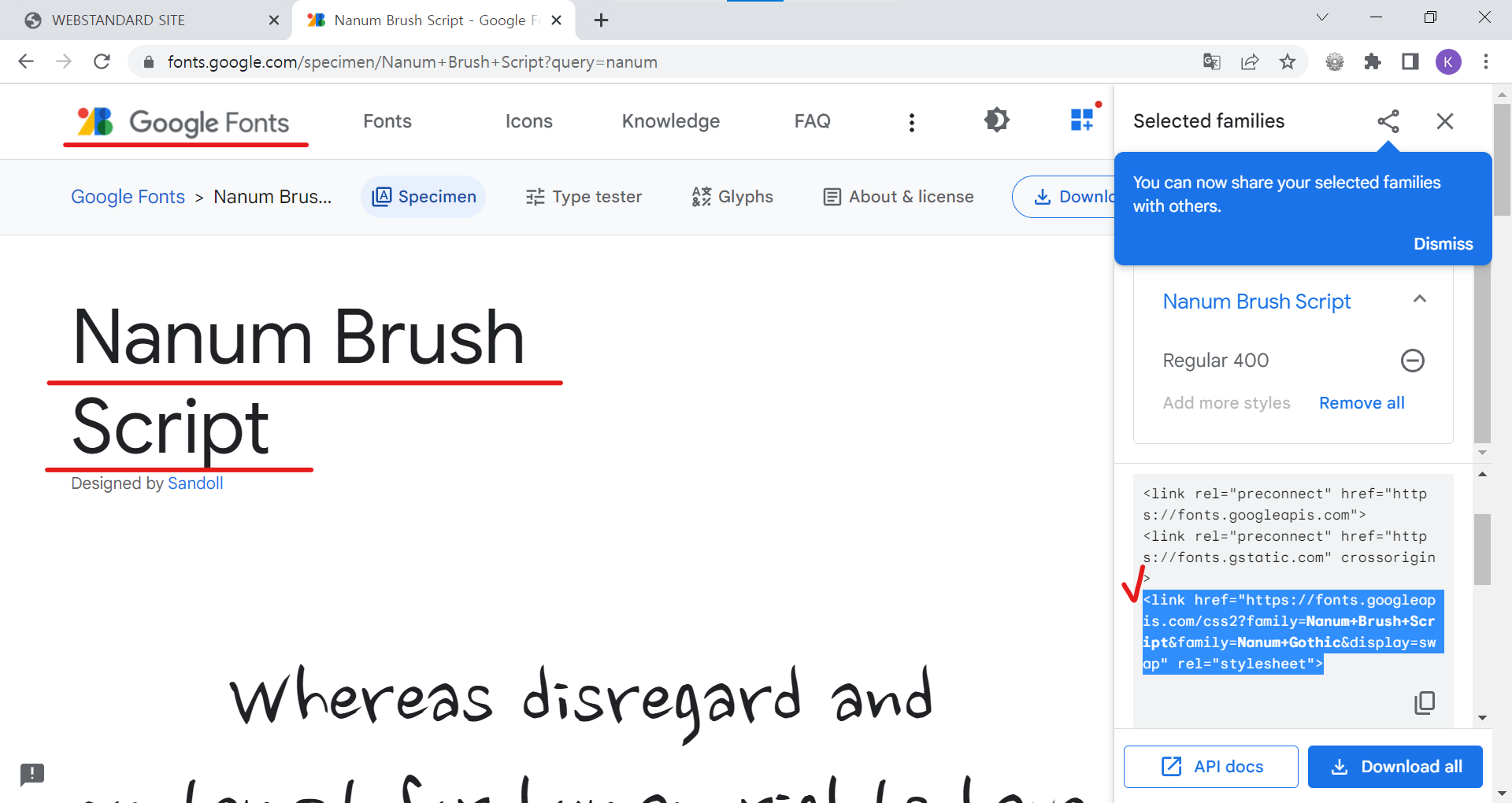Open the Icons navigation menu
This screenshot has height=803, width=1512.
point(528,121)
